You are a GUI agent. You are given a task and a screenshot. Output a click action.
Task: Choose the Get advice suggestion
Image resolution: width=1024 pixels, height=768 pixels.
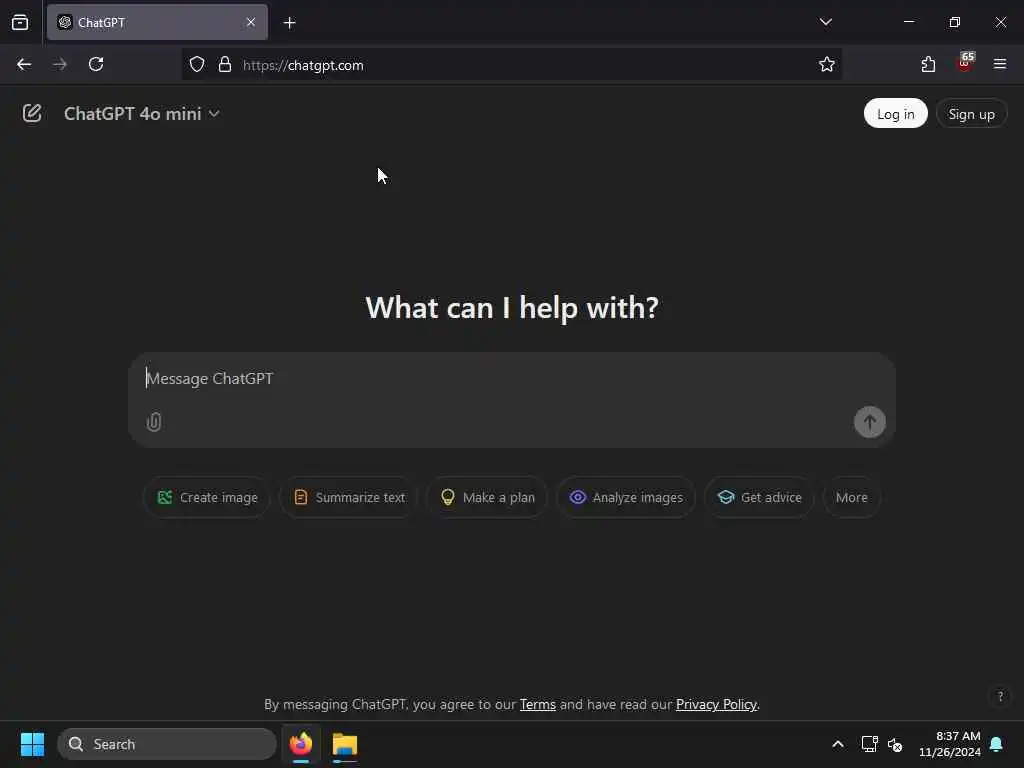[x=759, y=498]
